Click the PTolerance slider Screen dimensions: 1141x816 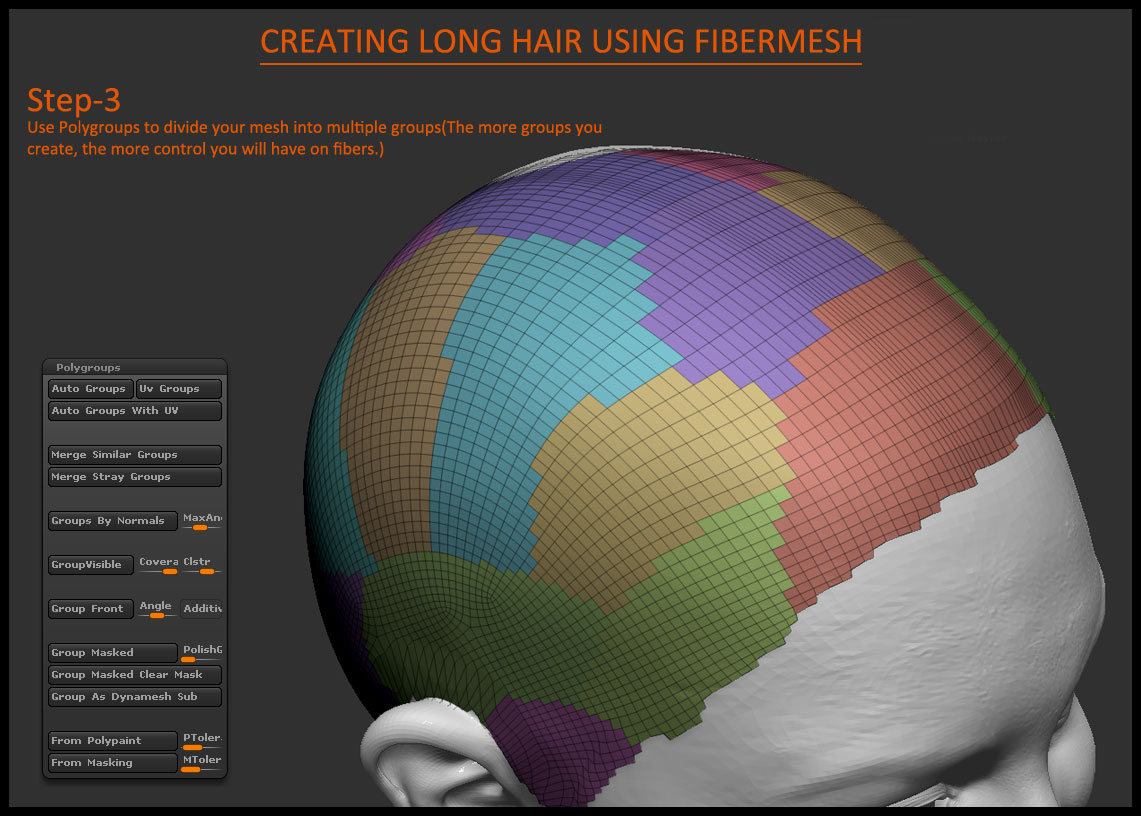click(201, 741)
